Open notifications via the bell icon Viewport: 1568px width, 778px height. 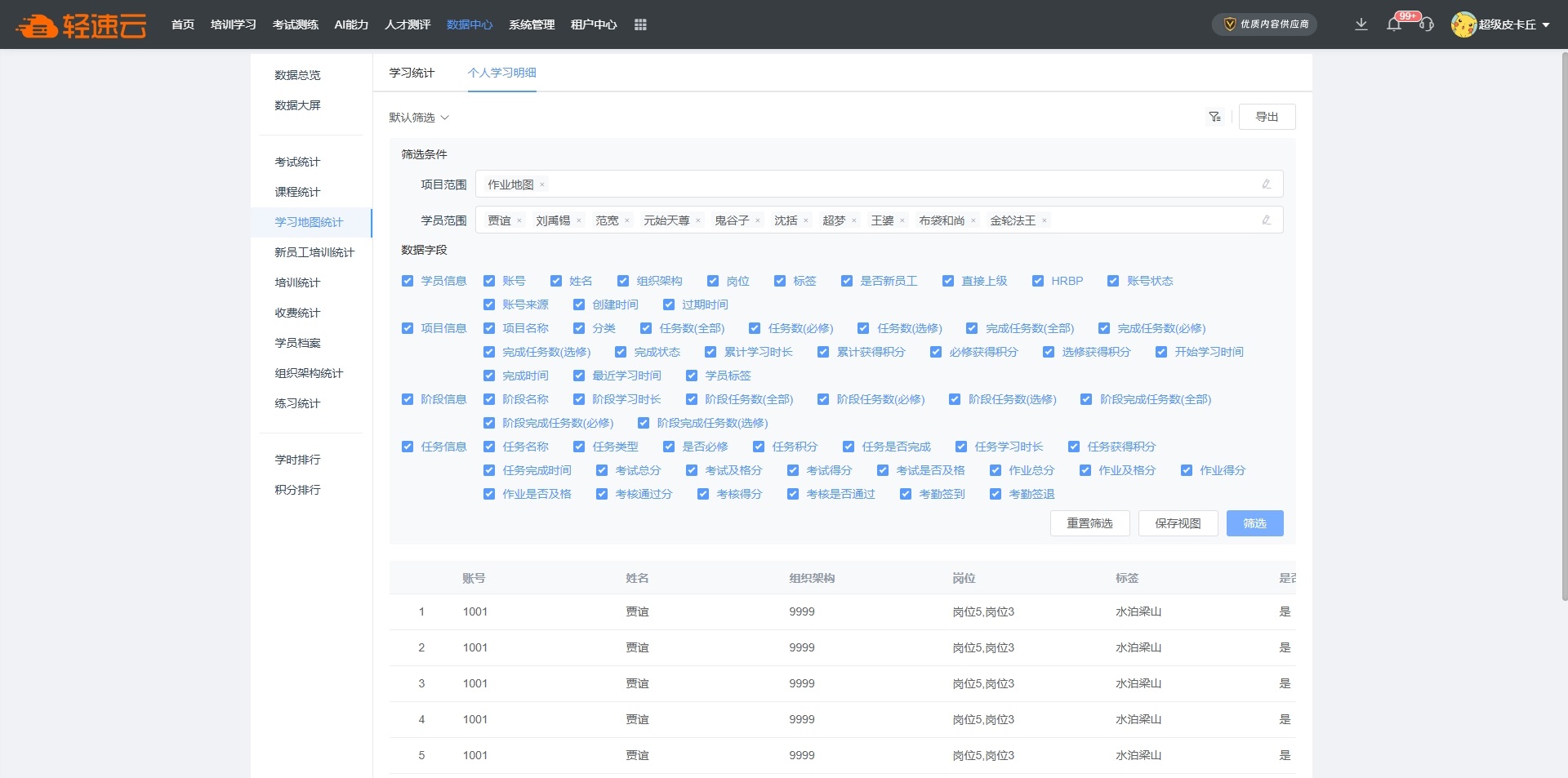[1394, 24]
